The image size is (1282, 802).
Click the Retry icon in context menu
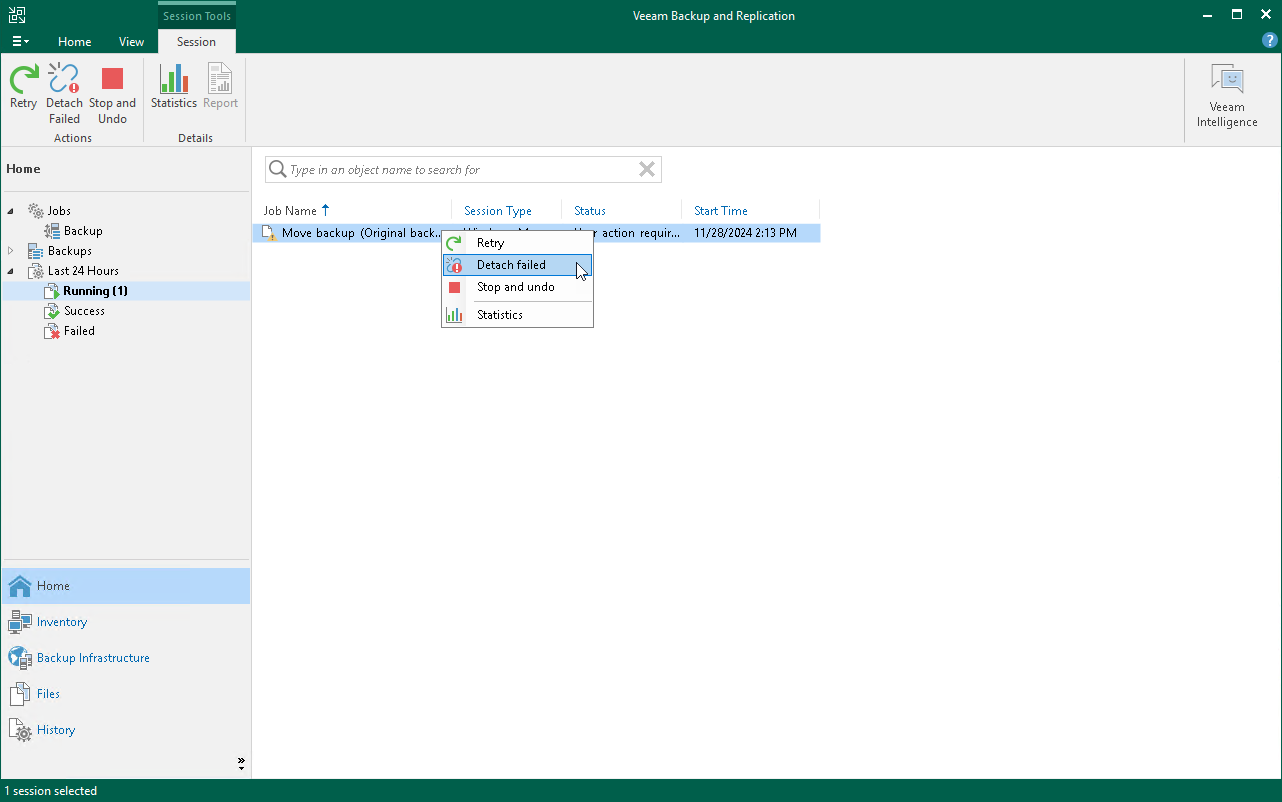pyautogui.click(x=455, y=243)
